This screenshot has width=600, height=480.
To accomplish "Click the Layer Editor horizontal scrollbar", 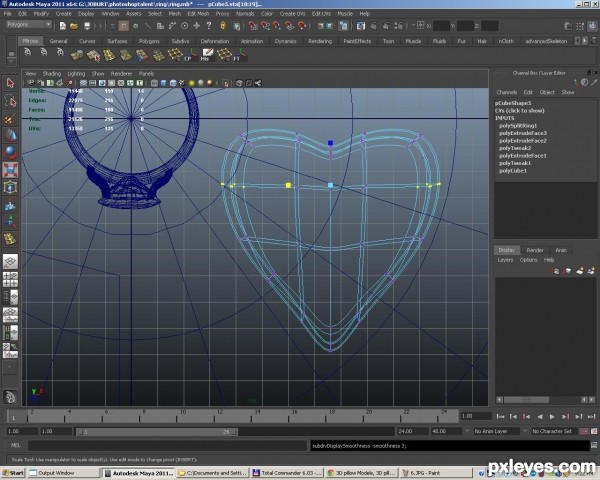I will (x=526, y=400).
